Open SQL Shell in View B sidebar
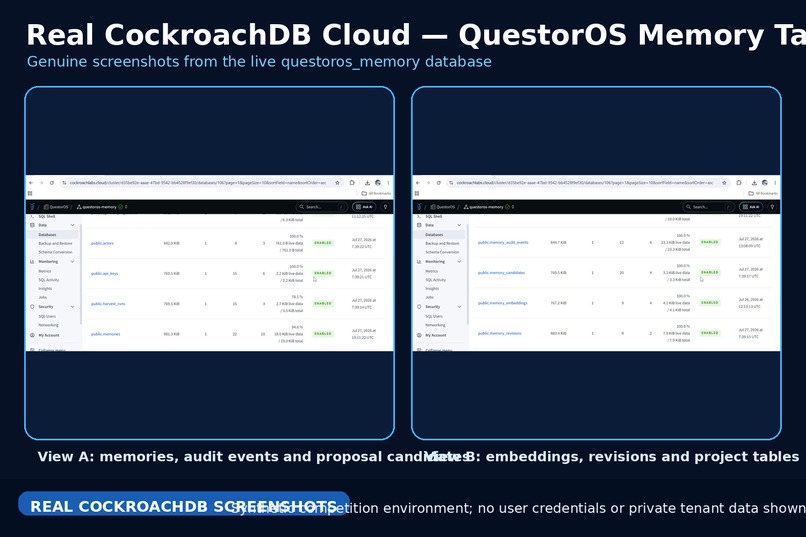This screenshot has height=537, width=806. 433,216
